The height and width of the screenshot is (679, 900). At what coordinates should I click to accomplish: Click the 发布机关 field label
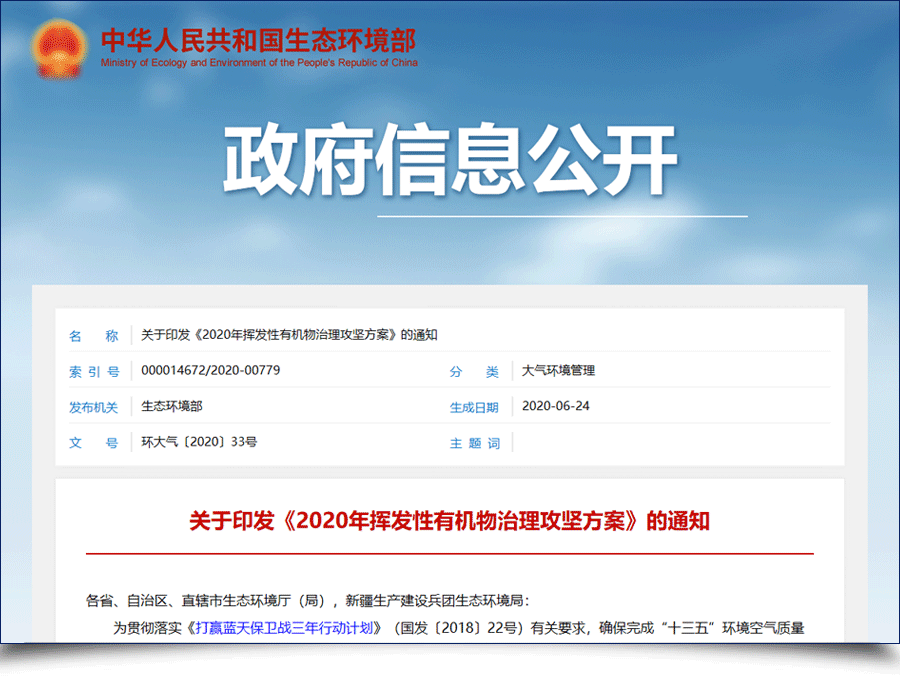[93, 408]
